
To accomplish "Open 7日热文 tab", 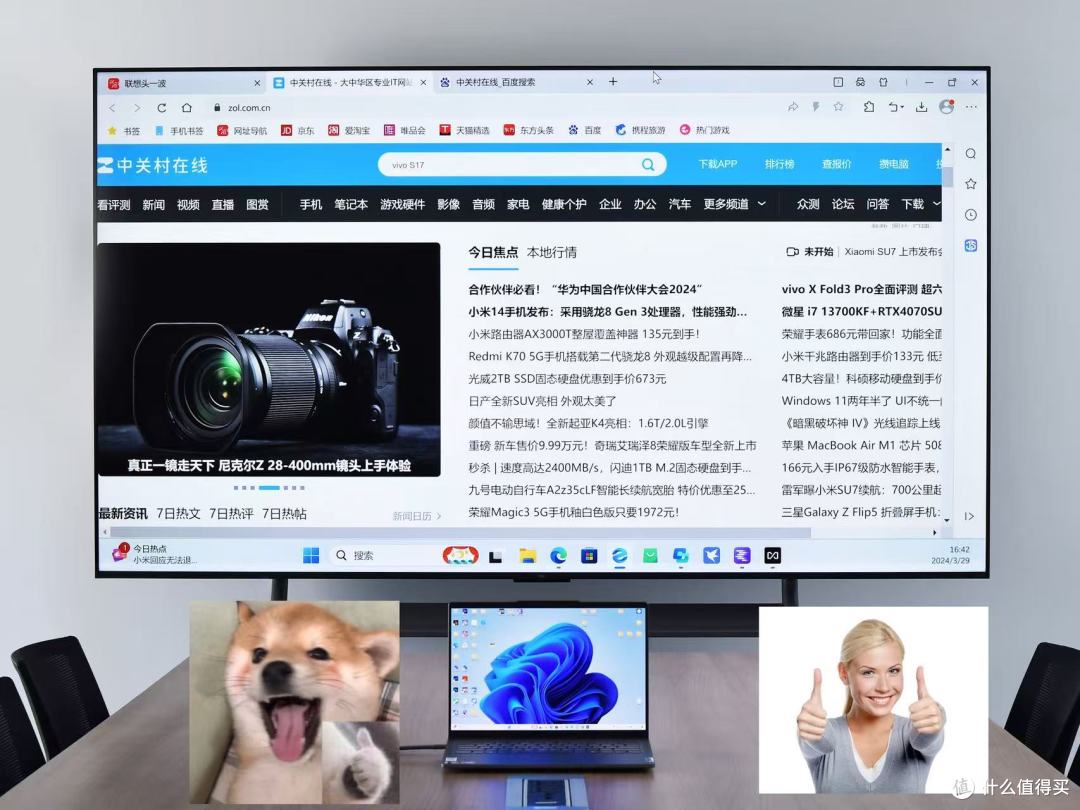I will (178, 514).
